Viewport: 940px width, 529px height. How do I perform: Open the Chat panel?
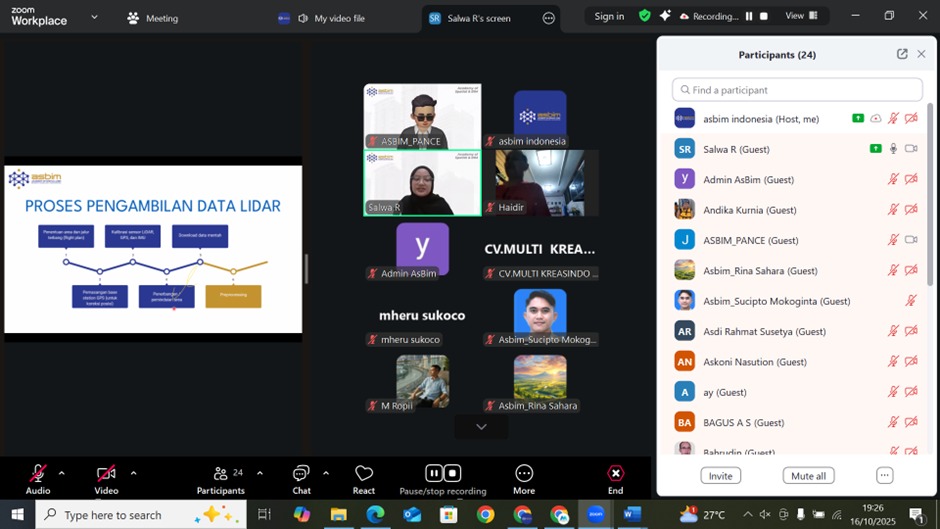pos(301,476)
